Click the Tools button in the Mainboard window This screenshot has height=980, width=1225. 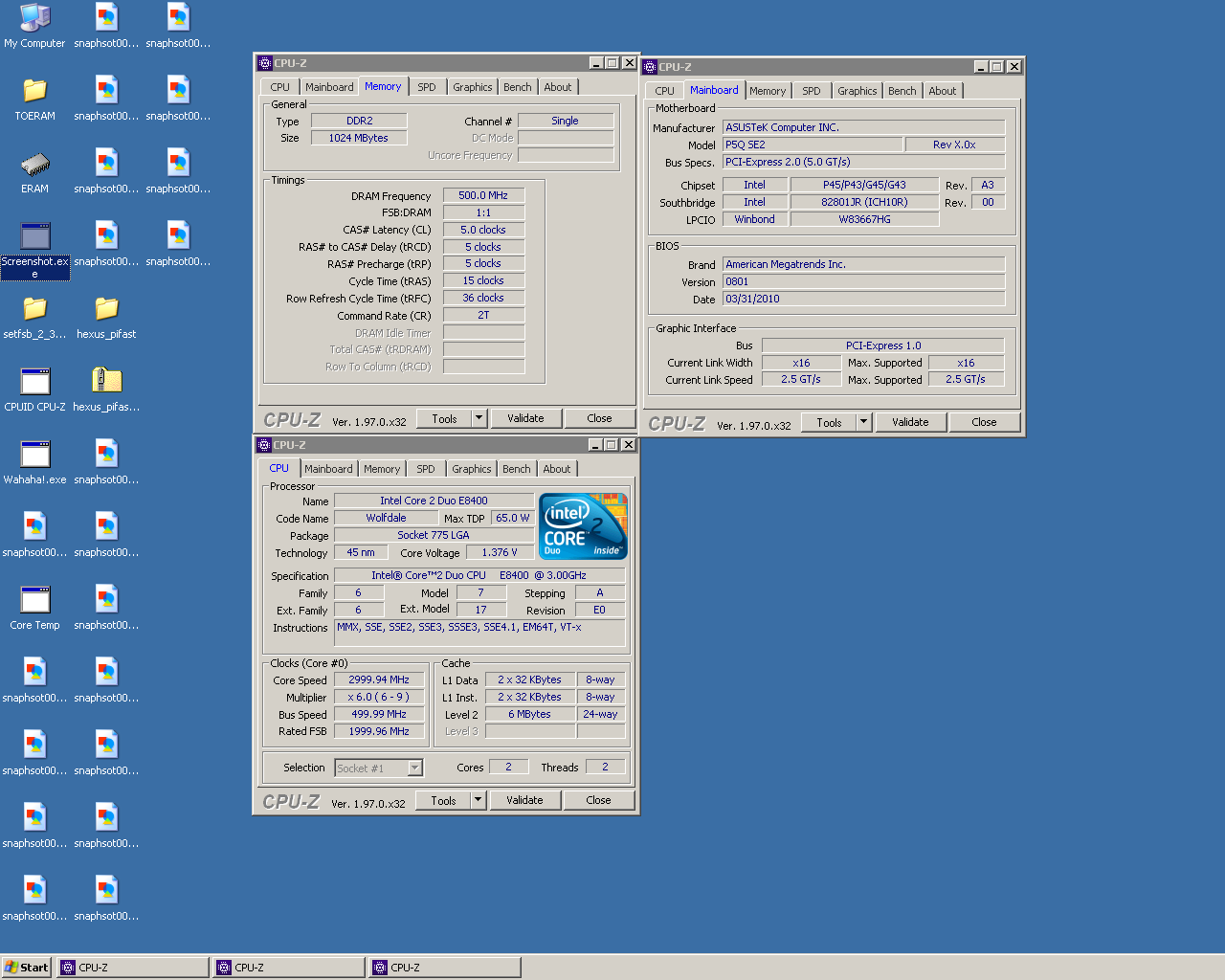830,422
